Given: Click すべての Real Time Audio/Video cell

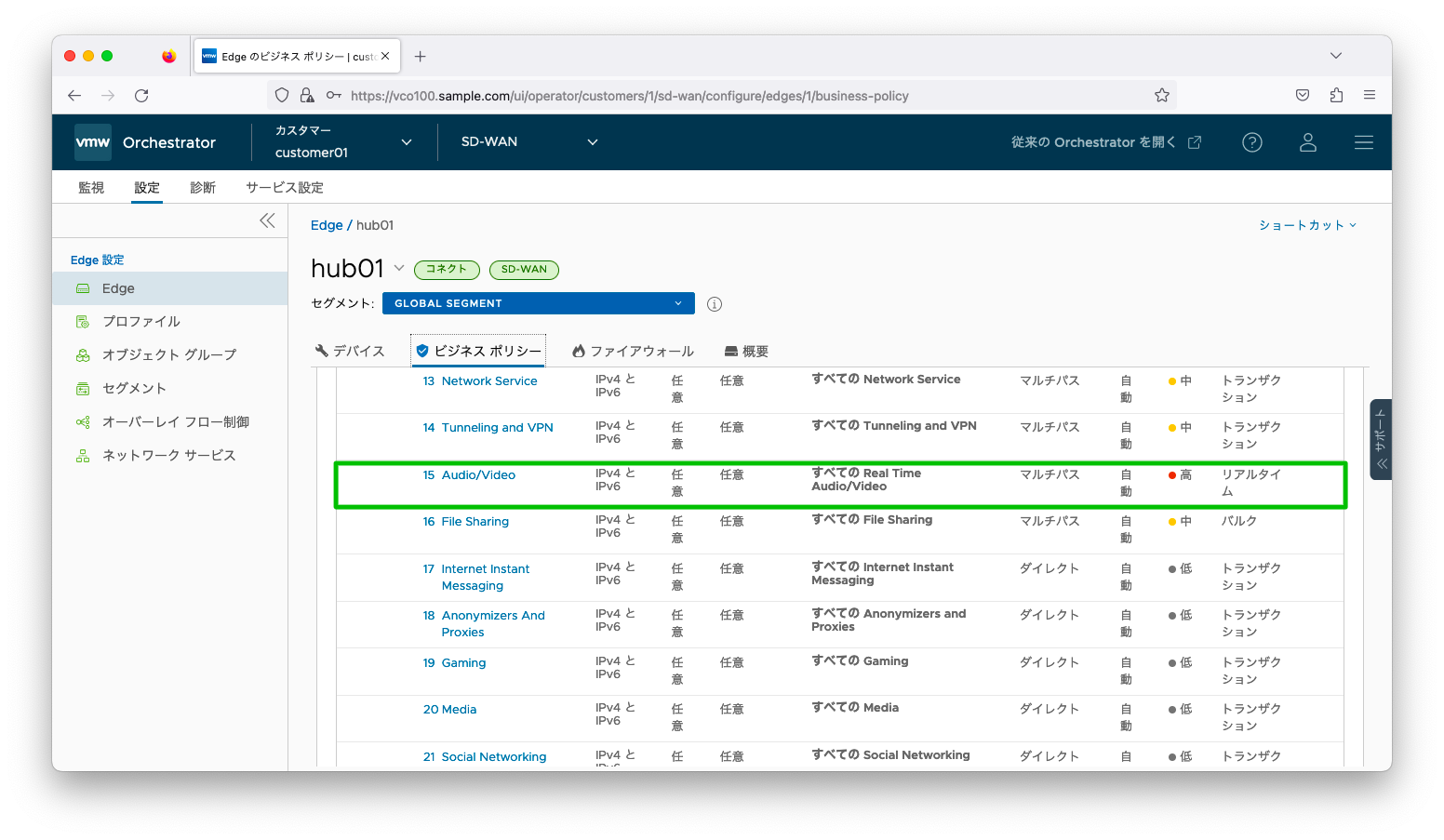Looking at the screenshot, I should click(866, 480).
